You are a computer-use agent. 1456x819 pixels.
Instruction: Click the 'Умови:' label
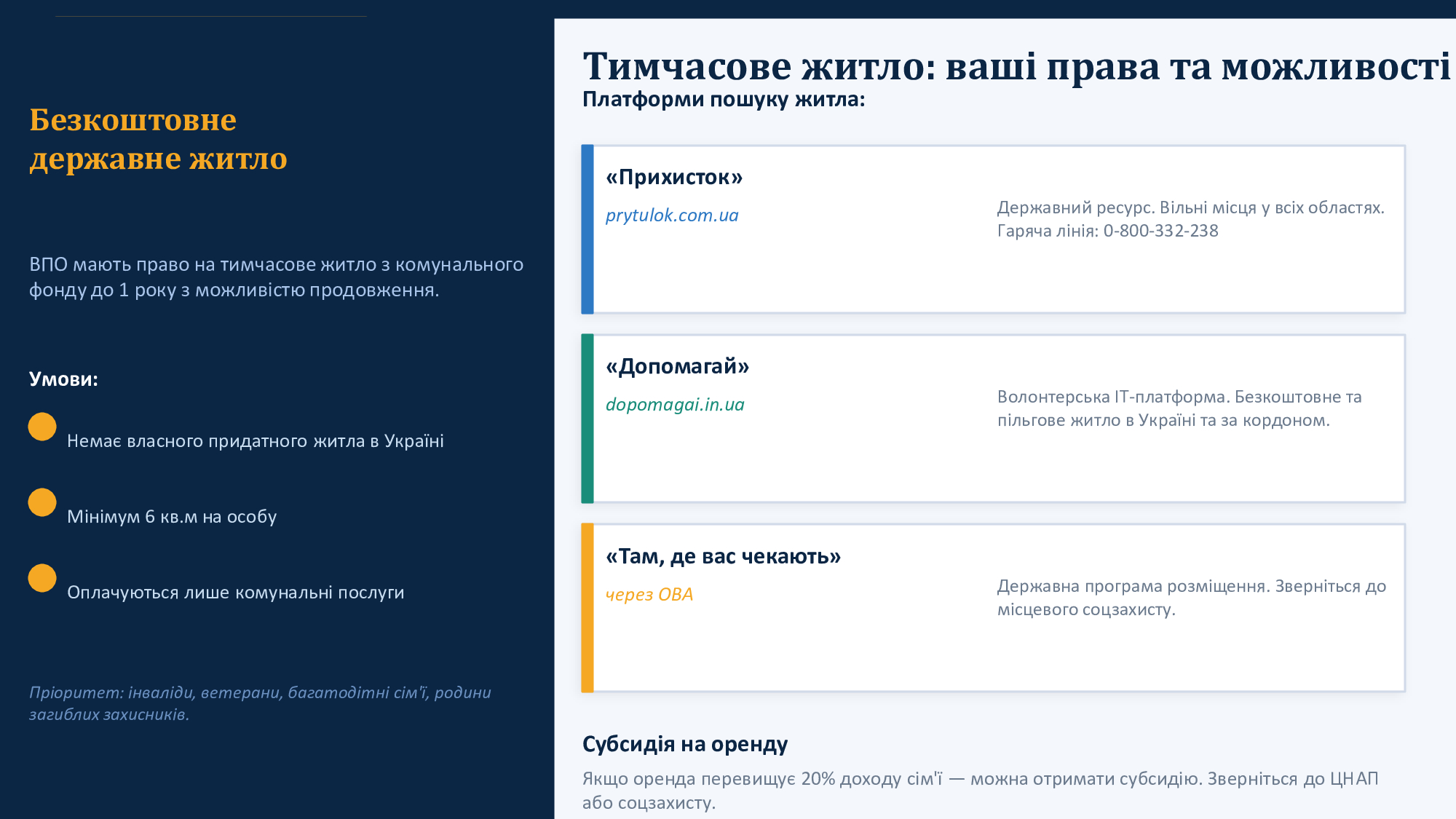(63, 379)
